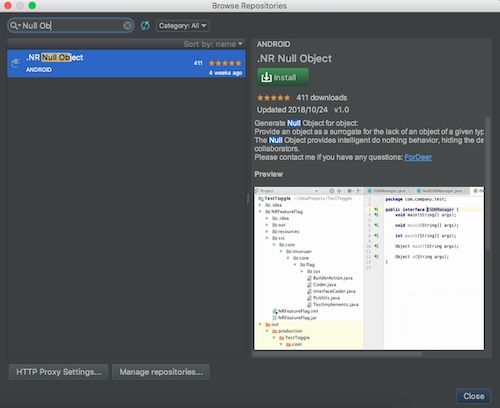Clear the search field text

pos(127,26)
